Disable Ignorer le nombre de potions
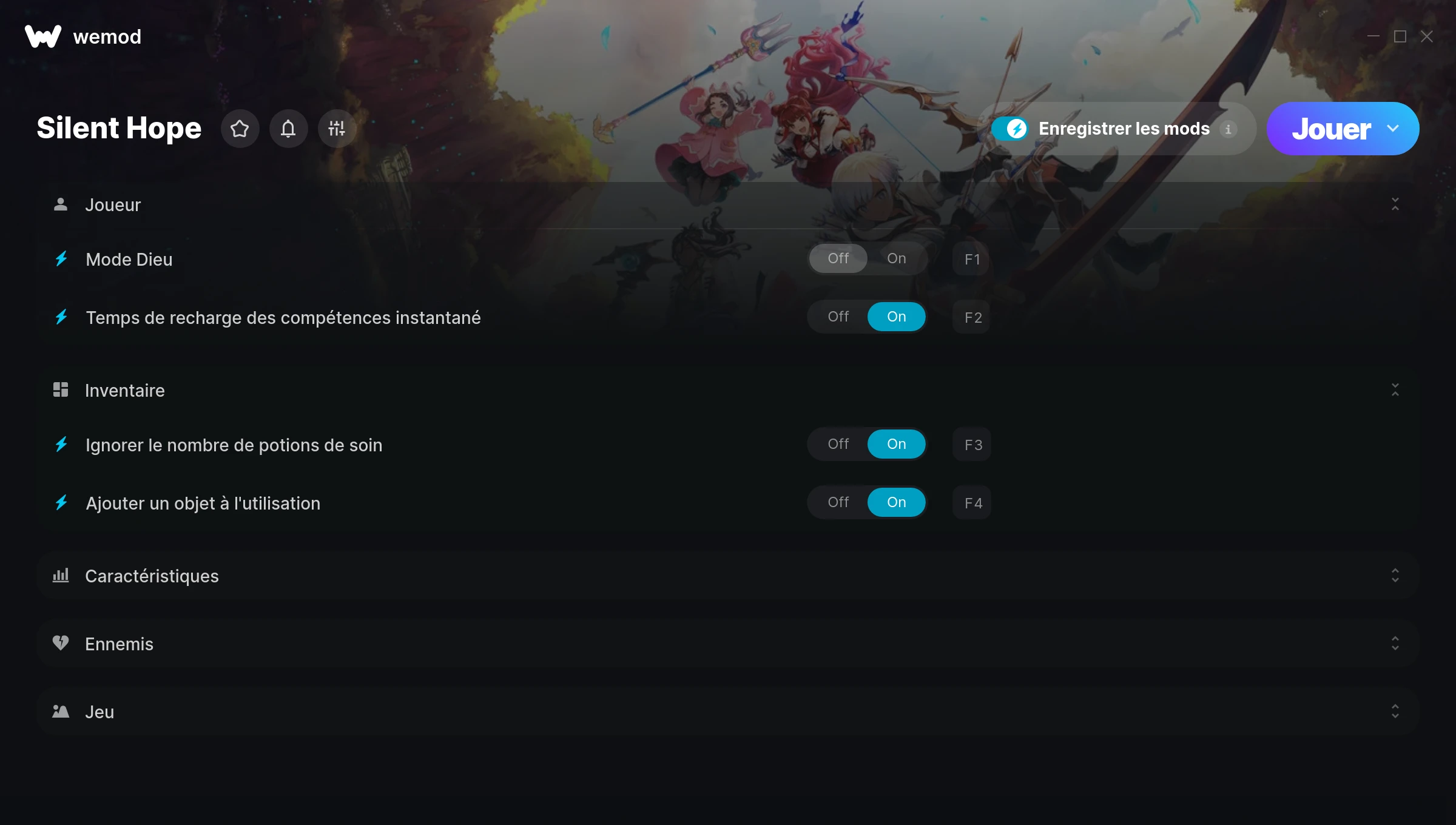This screenshot has height=825, width=1456. coord(838,444)
